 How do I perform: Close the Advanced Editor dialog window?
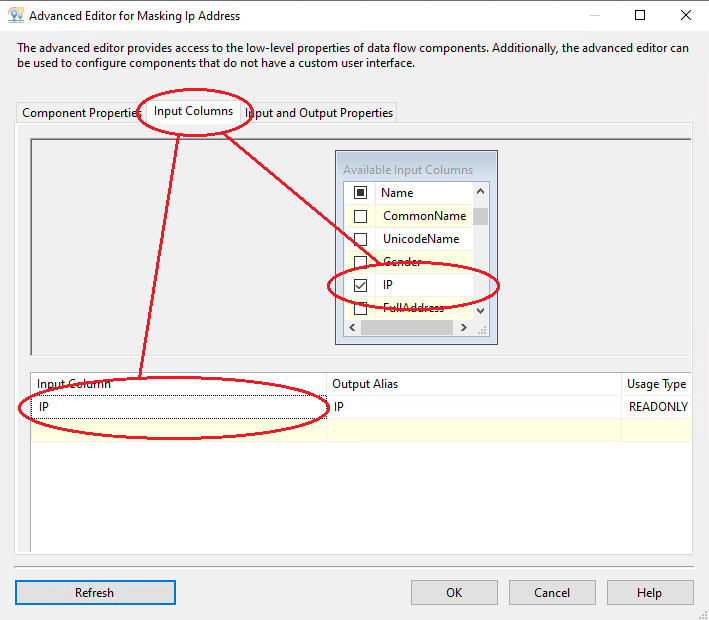pos(685,16)
